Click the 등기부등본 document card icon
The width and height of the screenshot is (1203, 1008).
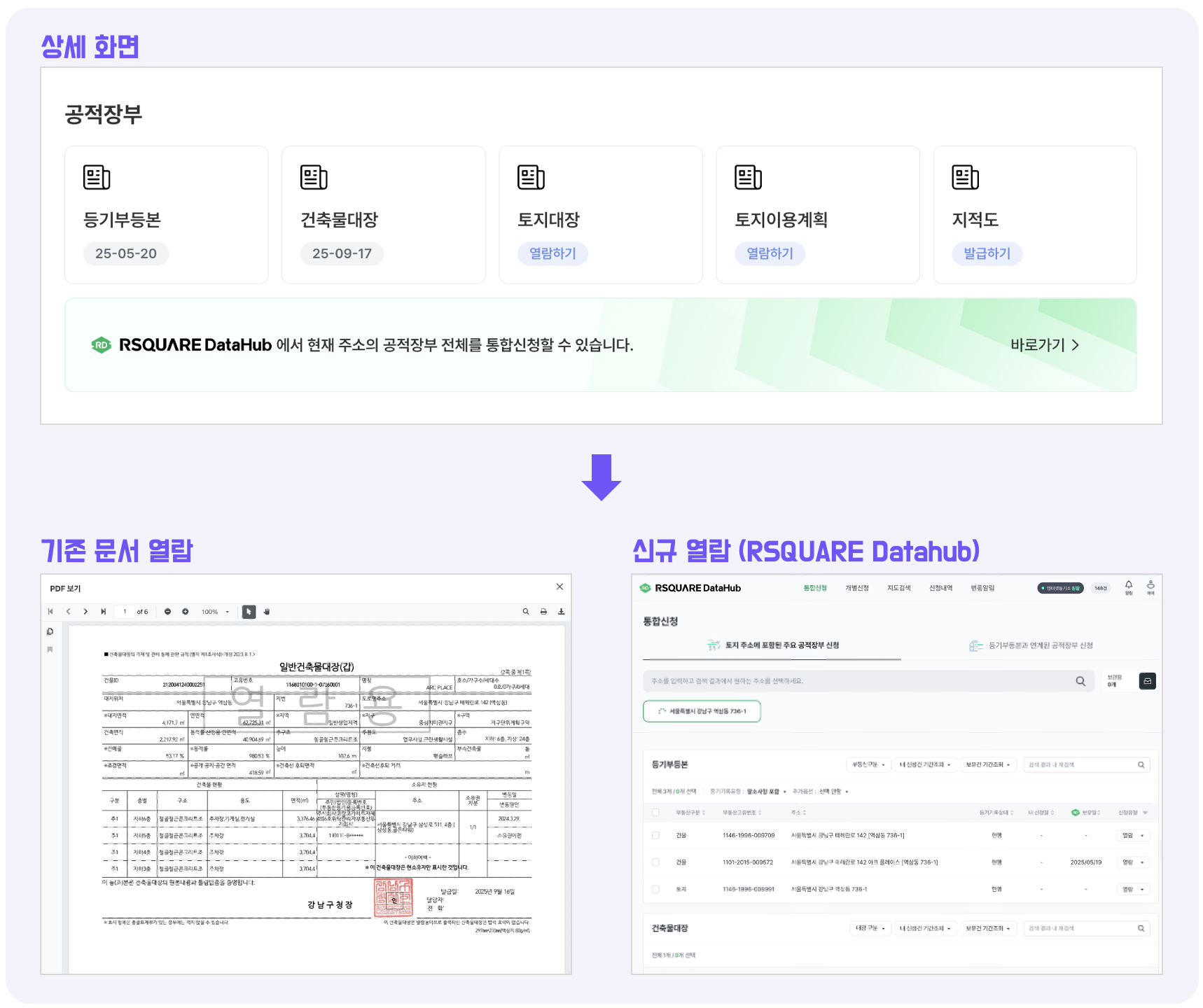[97, 177]
